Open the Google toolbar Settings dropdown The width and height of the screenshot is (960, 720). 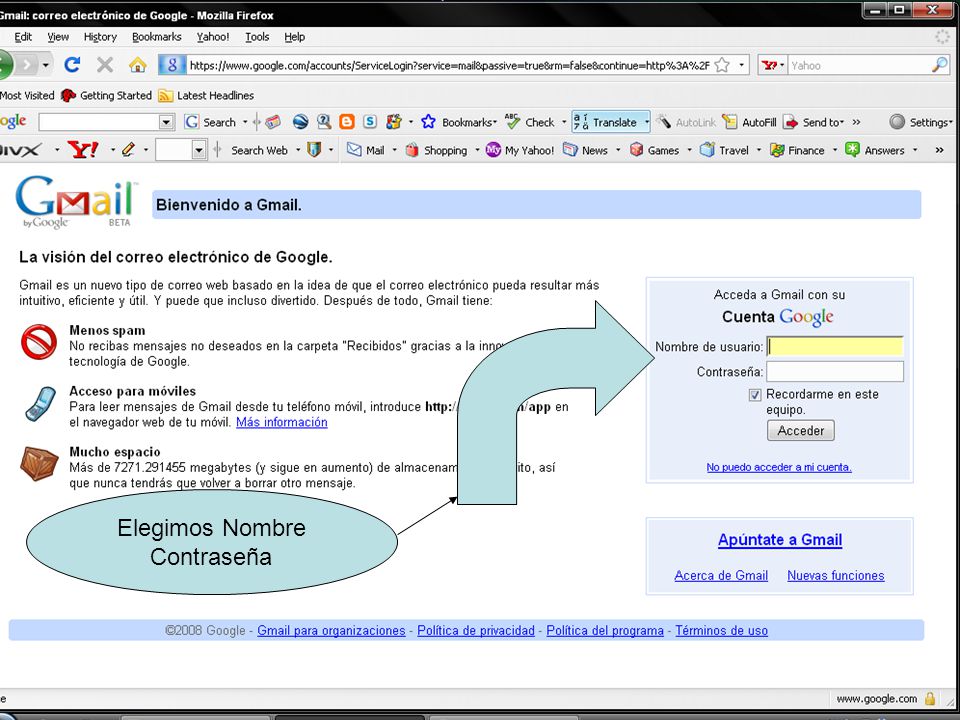click(921, 122)
